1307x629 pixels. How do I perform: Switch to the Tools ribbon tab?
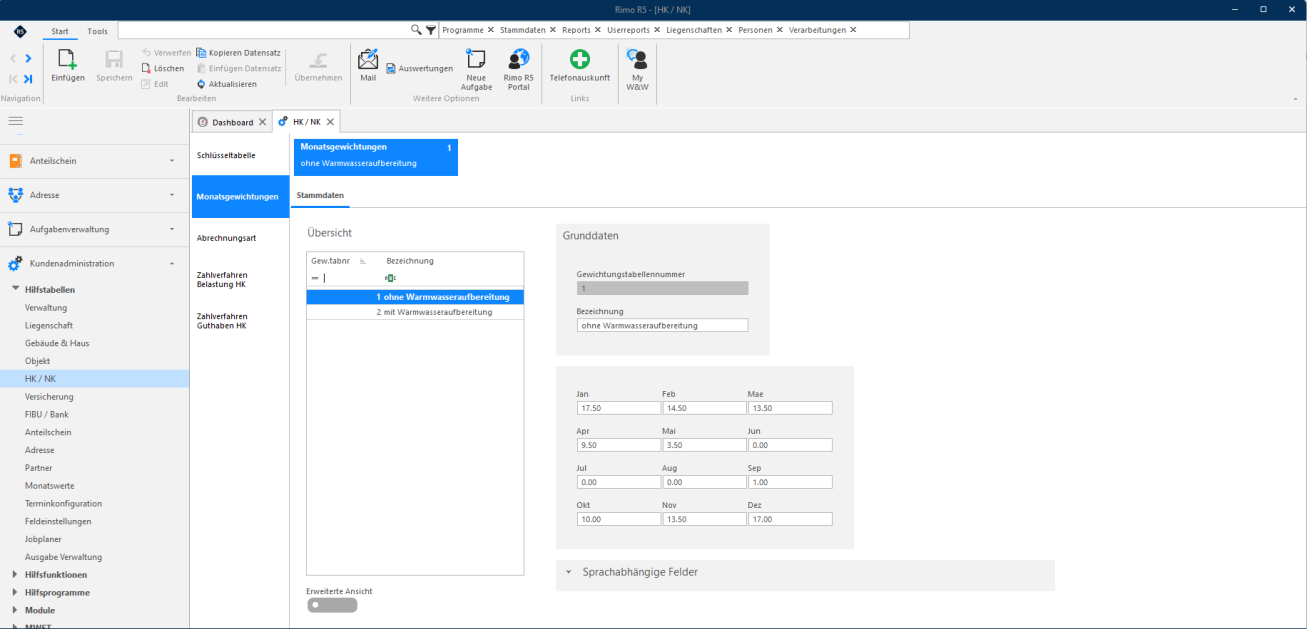coord(97,31)
